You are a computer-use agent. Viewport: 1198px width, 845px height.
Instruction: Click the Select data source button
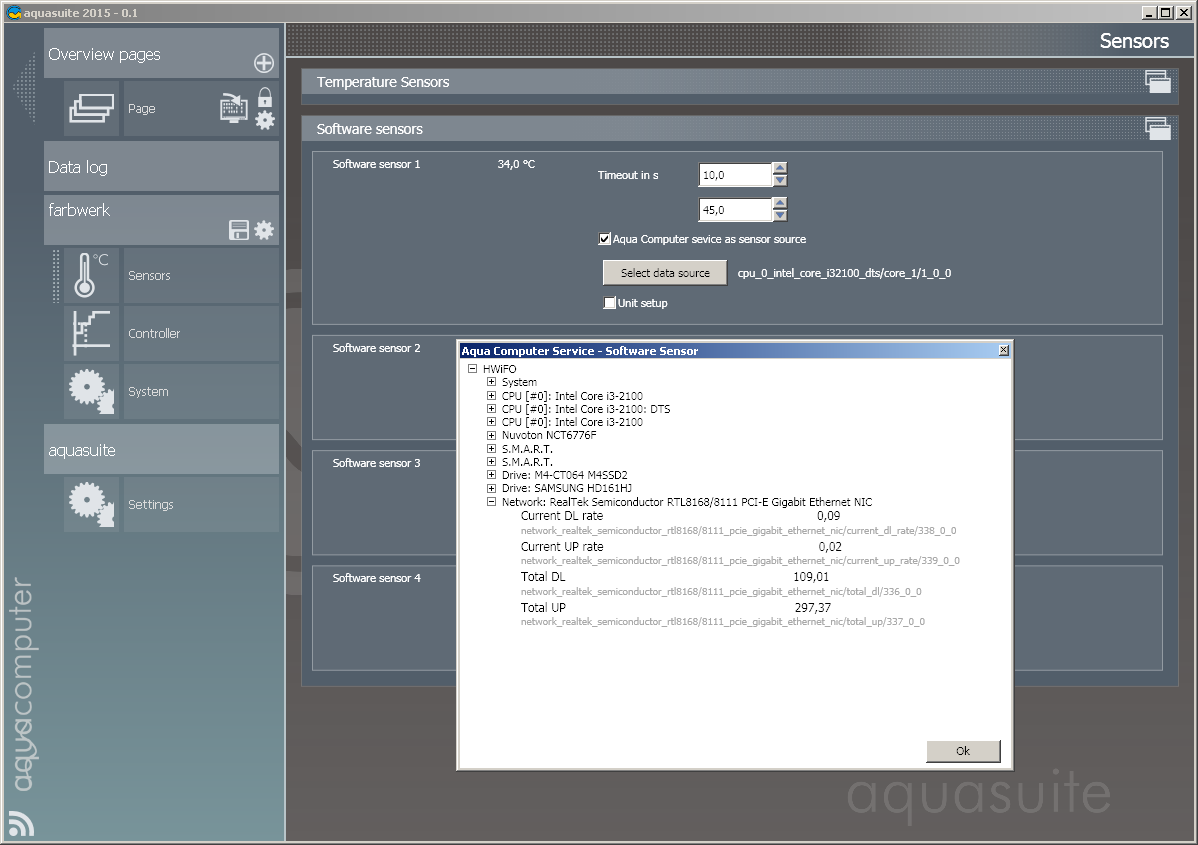click(665, 273)
